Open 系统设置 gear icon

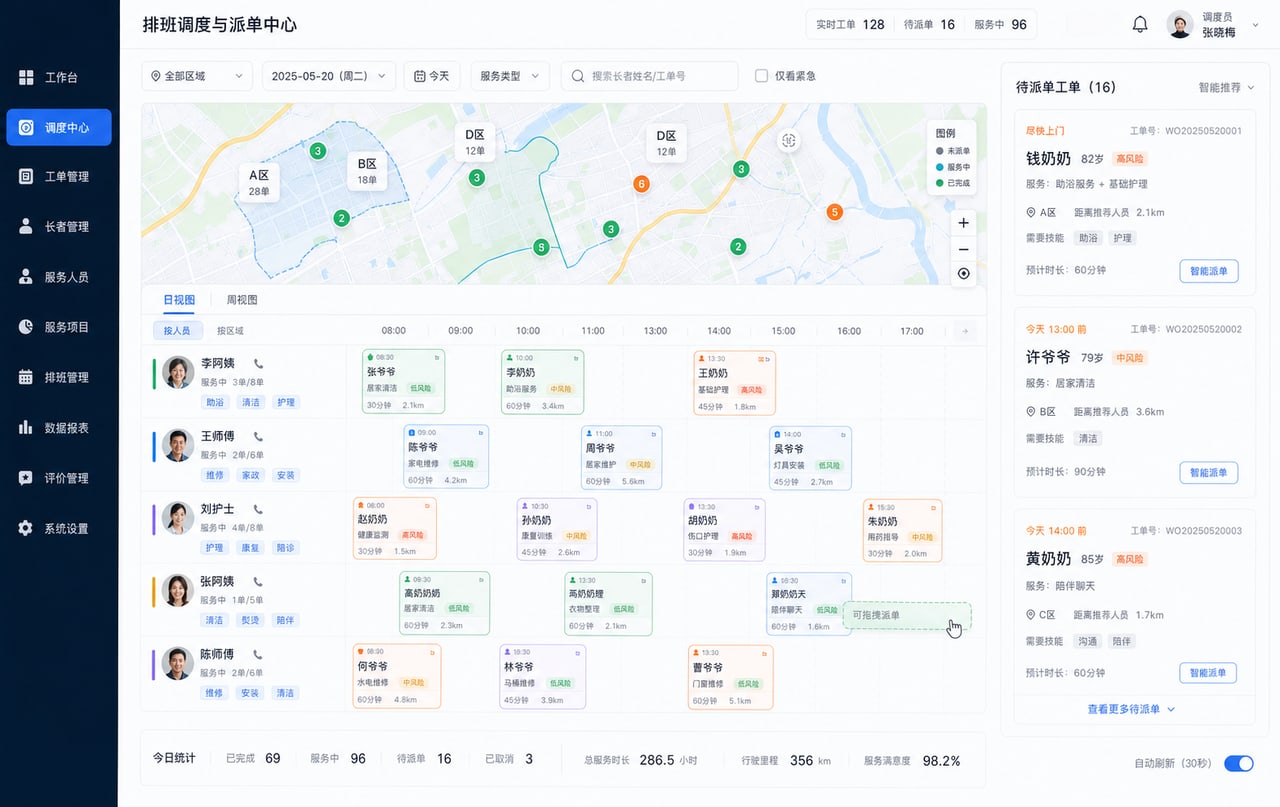click(x=26, y=528)
